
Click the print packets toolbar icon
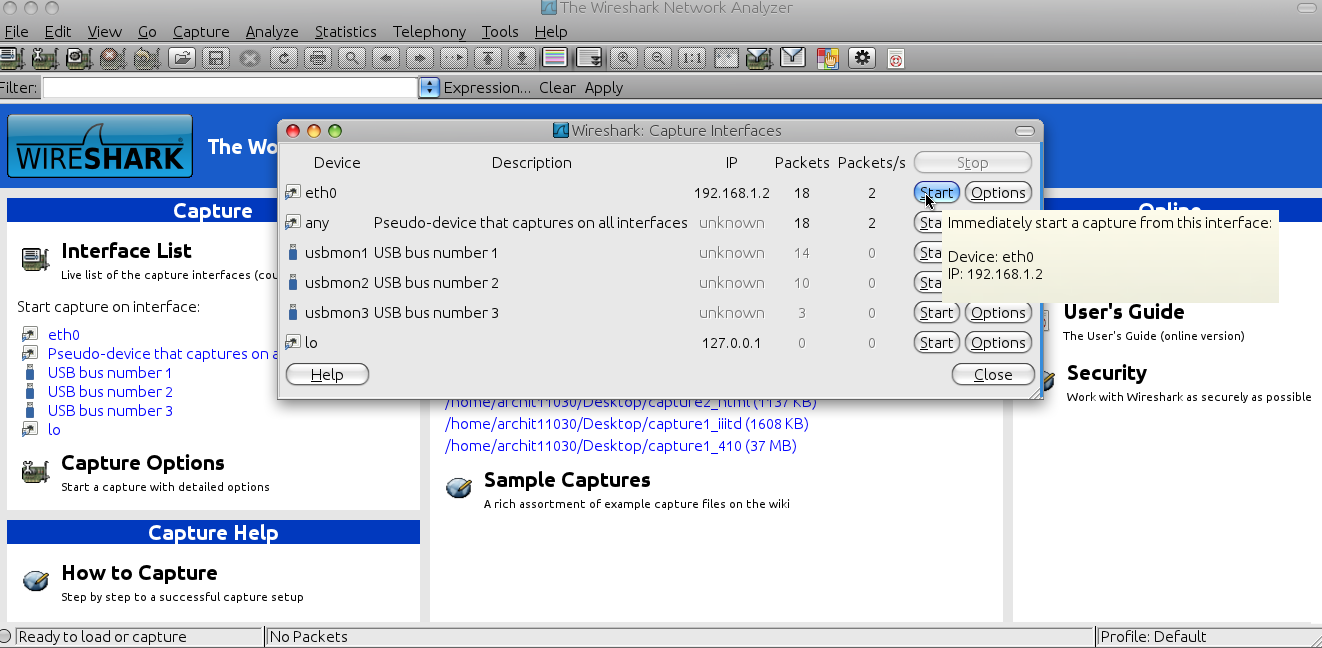pos(318,57)
